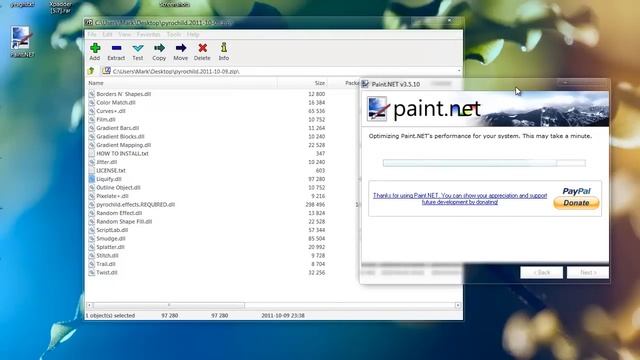Click the horizontal scrollbar in file list
Viewport: 640px width, 360px height.
(169, 305)
